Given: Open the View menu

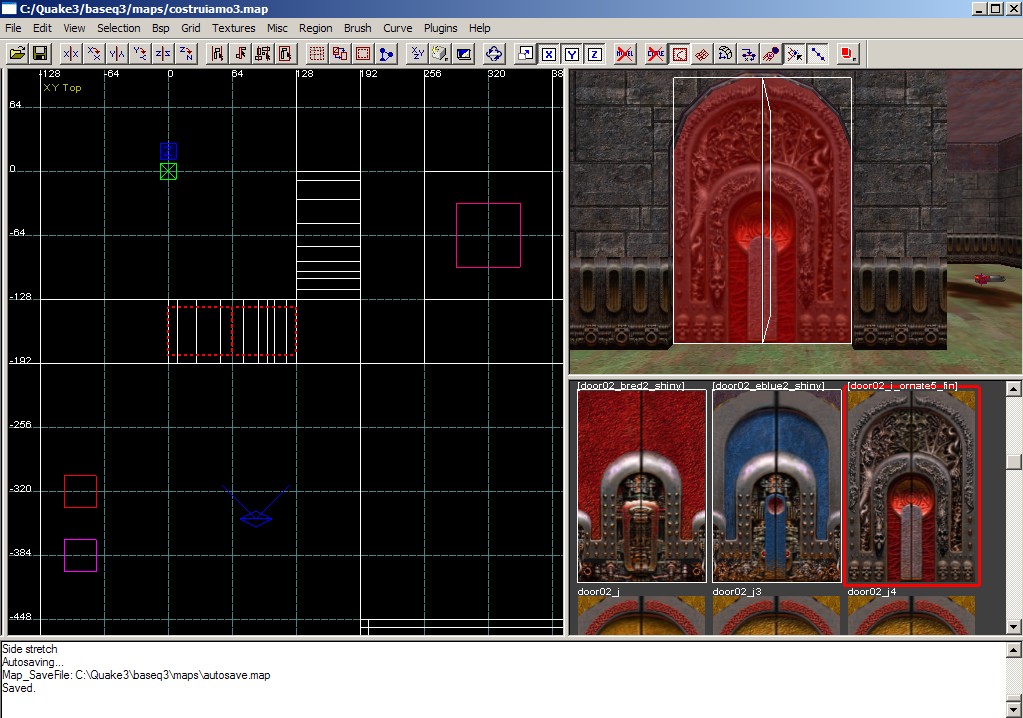Looking at the screenshot, I should pyautogui.click(x=74, y=28).
